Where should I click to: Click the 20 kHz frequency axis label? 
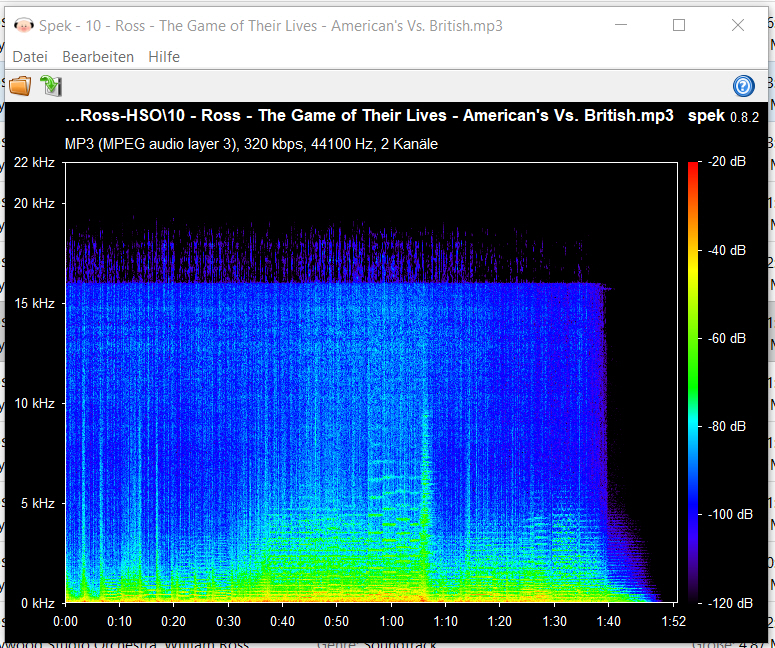click(34, 203)
